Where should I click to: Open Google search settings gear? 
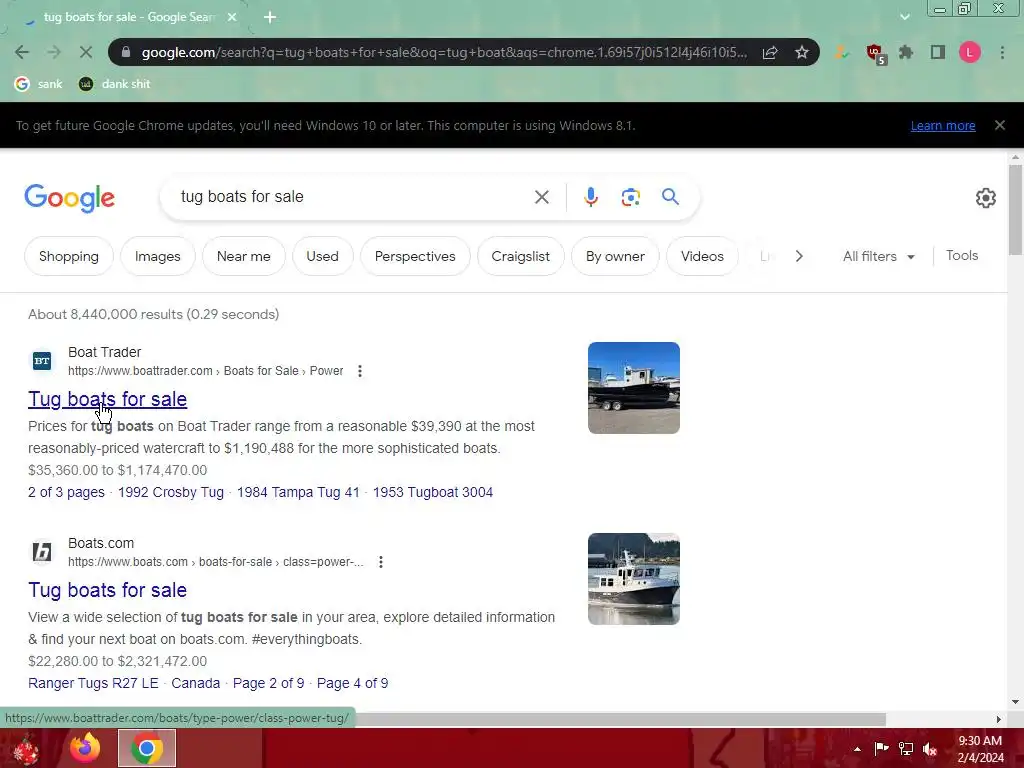click(985, 198)
